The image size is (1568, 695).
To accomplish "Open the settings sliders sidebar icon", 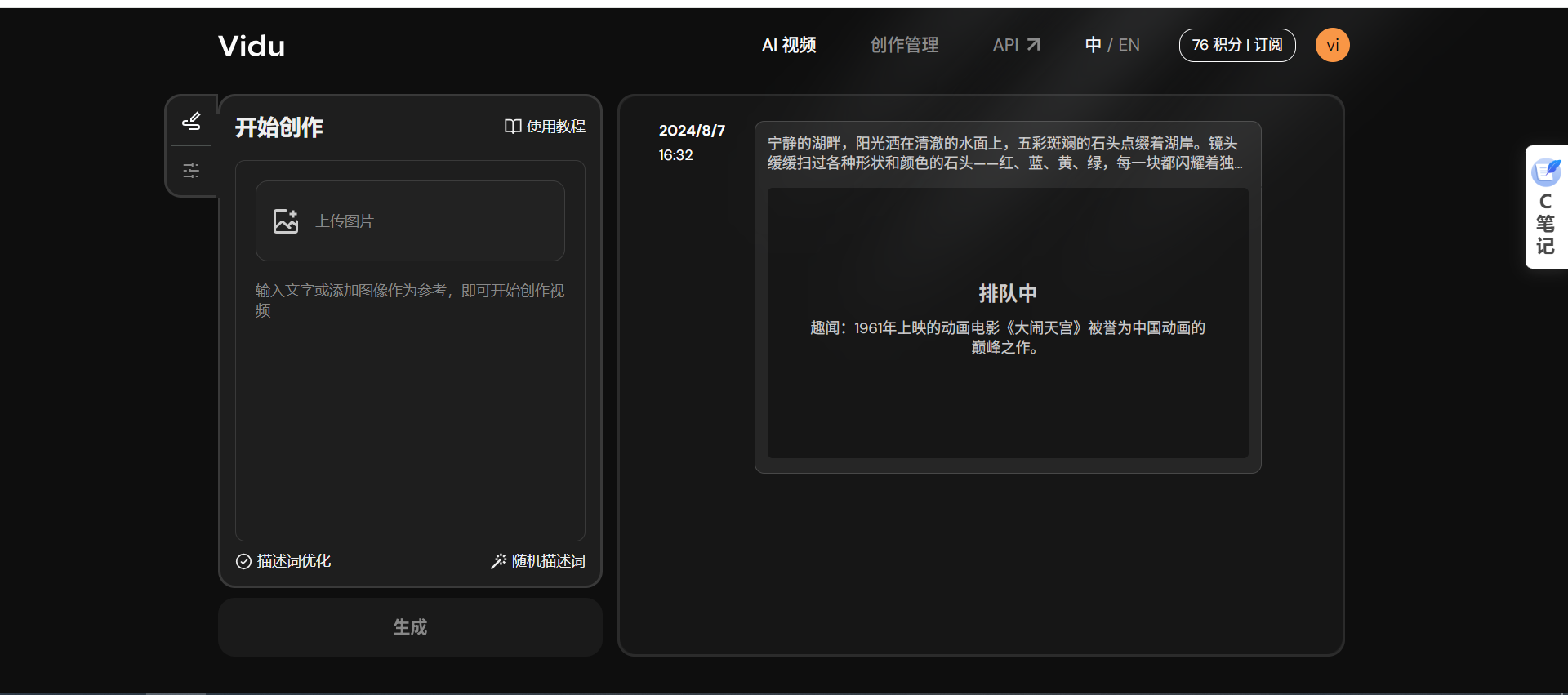I will coord(191,171).
